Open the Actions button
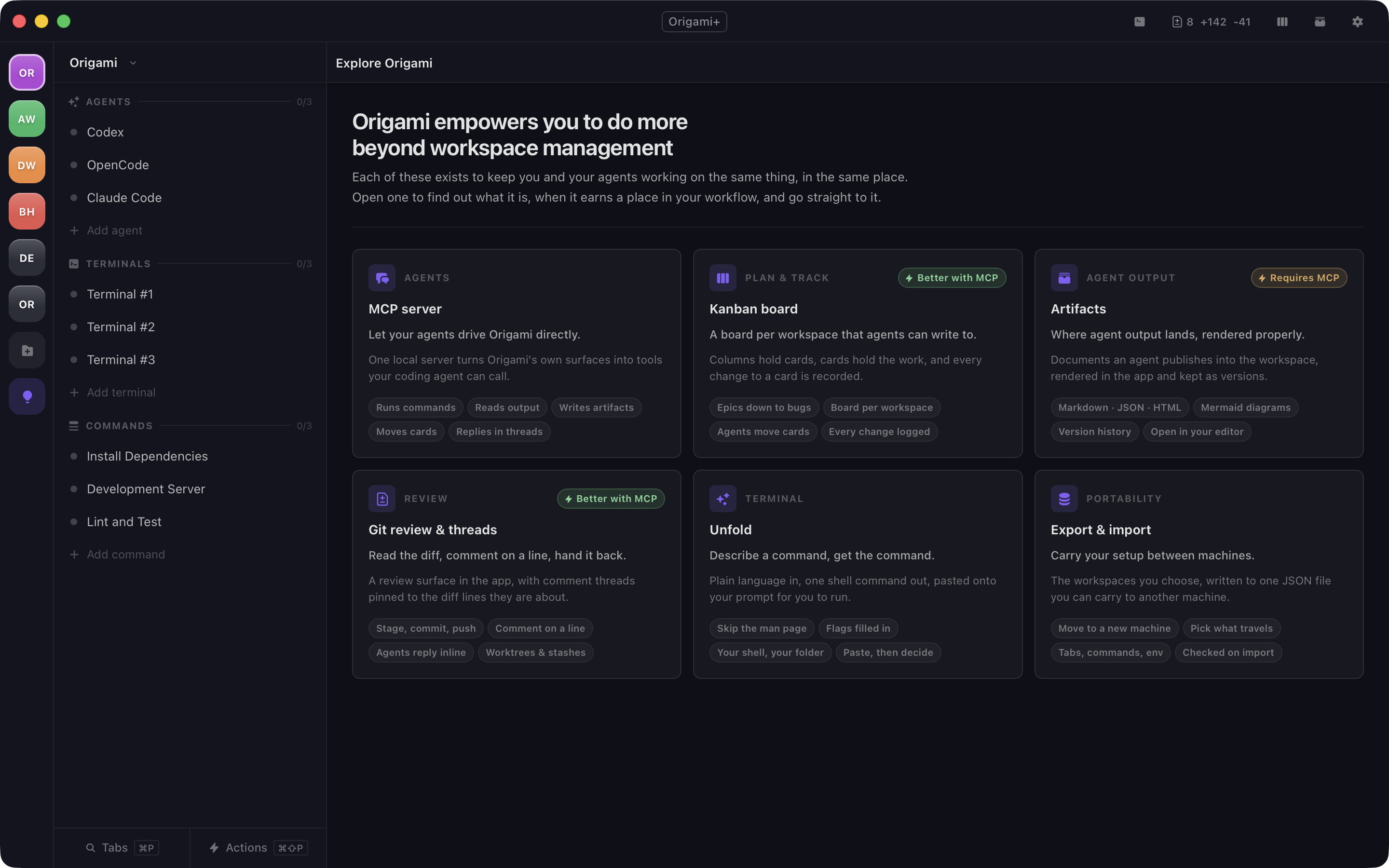The image size is (1389, 868). click(x=259, y=848)
